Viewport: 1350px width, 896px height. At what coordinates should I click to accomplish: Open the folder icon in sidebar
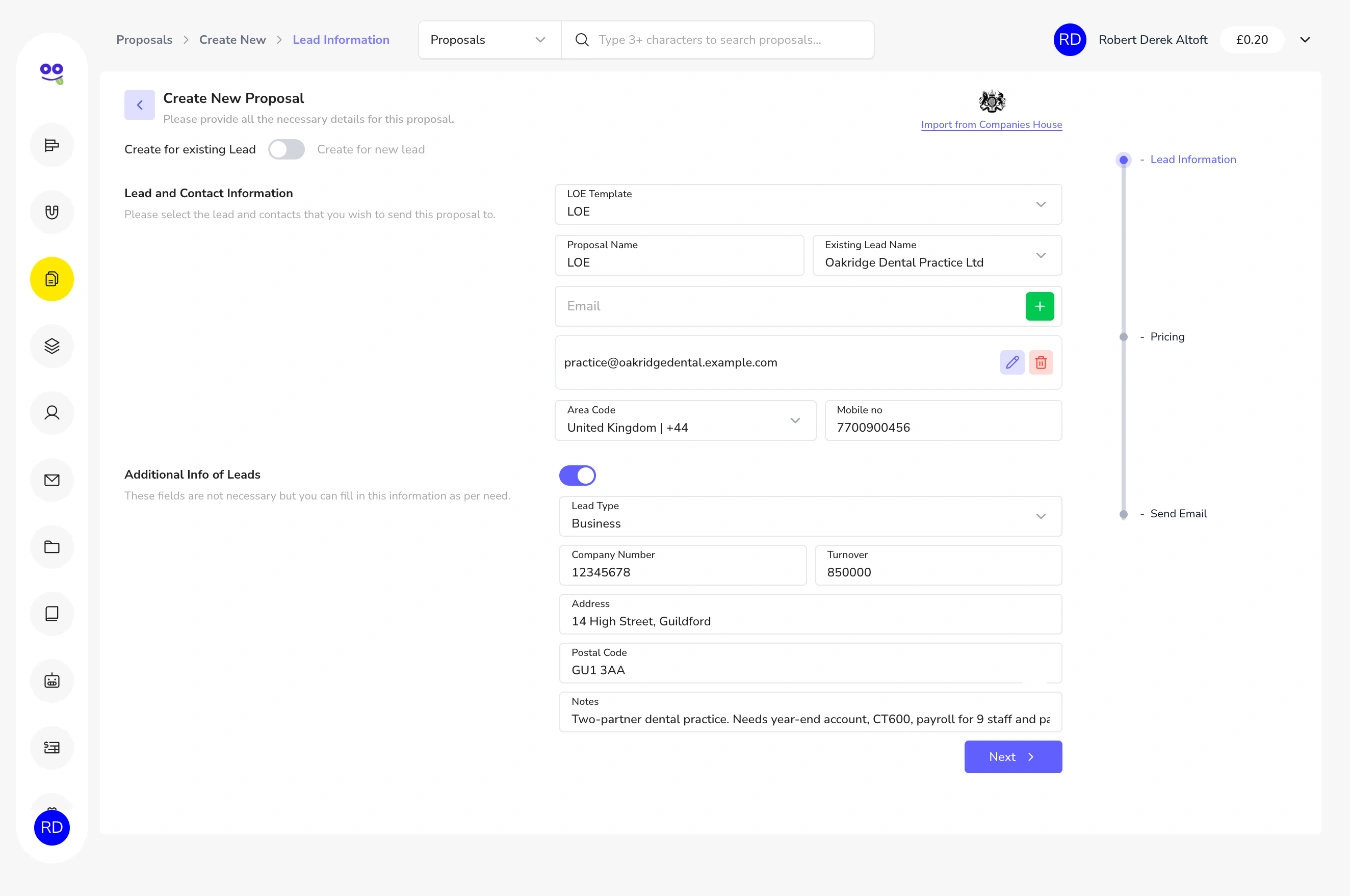[52, 547]
